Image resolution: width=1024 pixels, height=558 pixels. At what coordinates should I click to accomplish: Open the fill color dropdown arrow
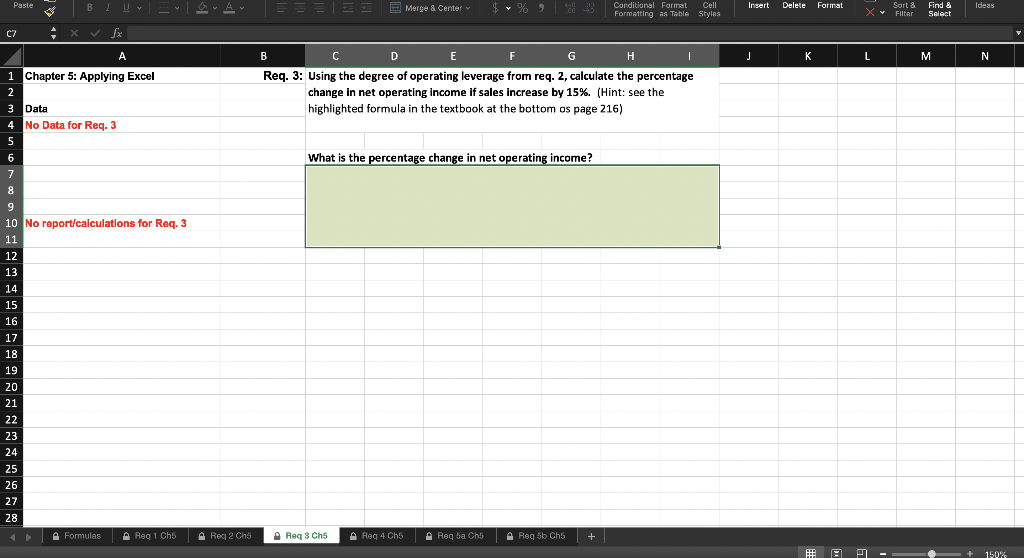click(x=215, y=8)
